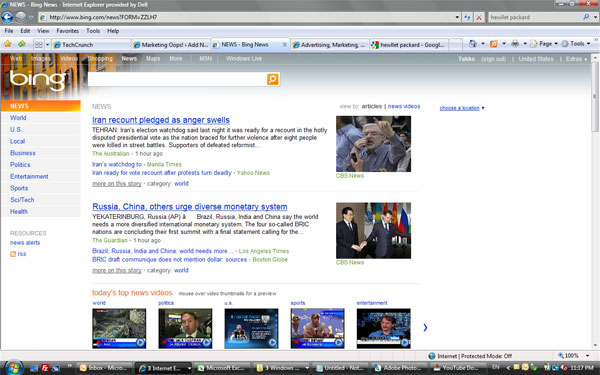The height and width of the screenshot is (375, 600).
Task: Click FileZilla icon in quick launch
Action: coord(45,368)
